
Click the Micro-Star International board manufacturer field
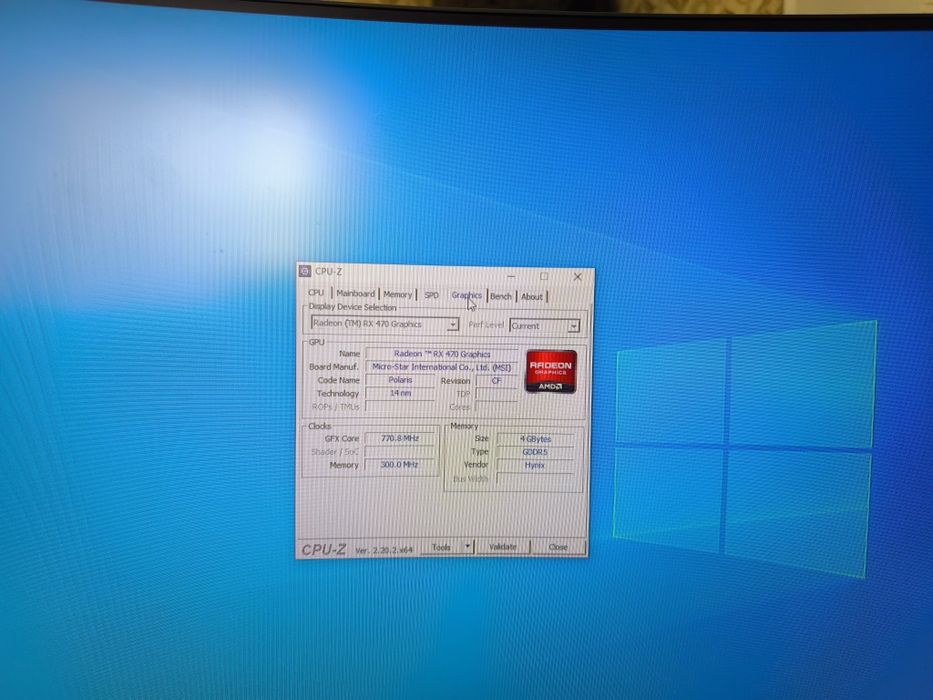(442, 367)
